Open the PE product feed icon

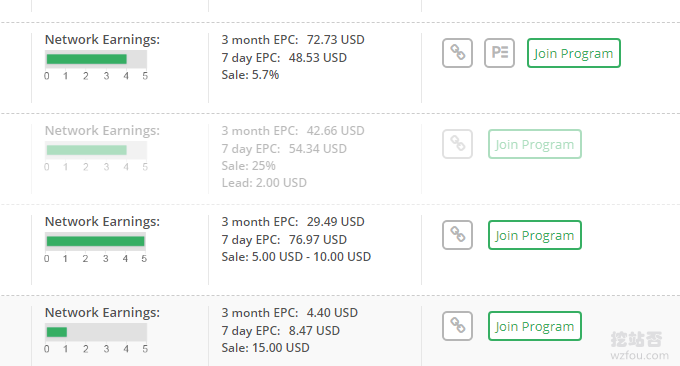point(499,53)
